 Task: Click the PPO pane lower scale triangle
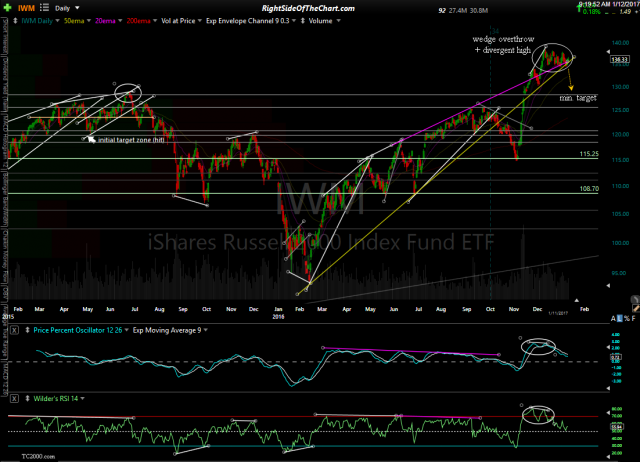608,388
